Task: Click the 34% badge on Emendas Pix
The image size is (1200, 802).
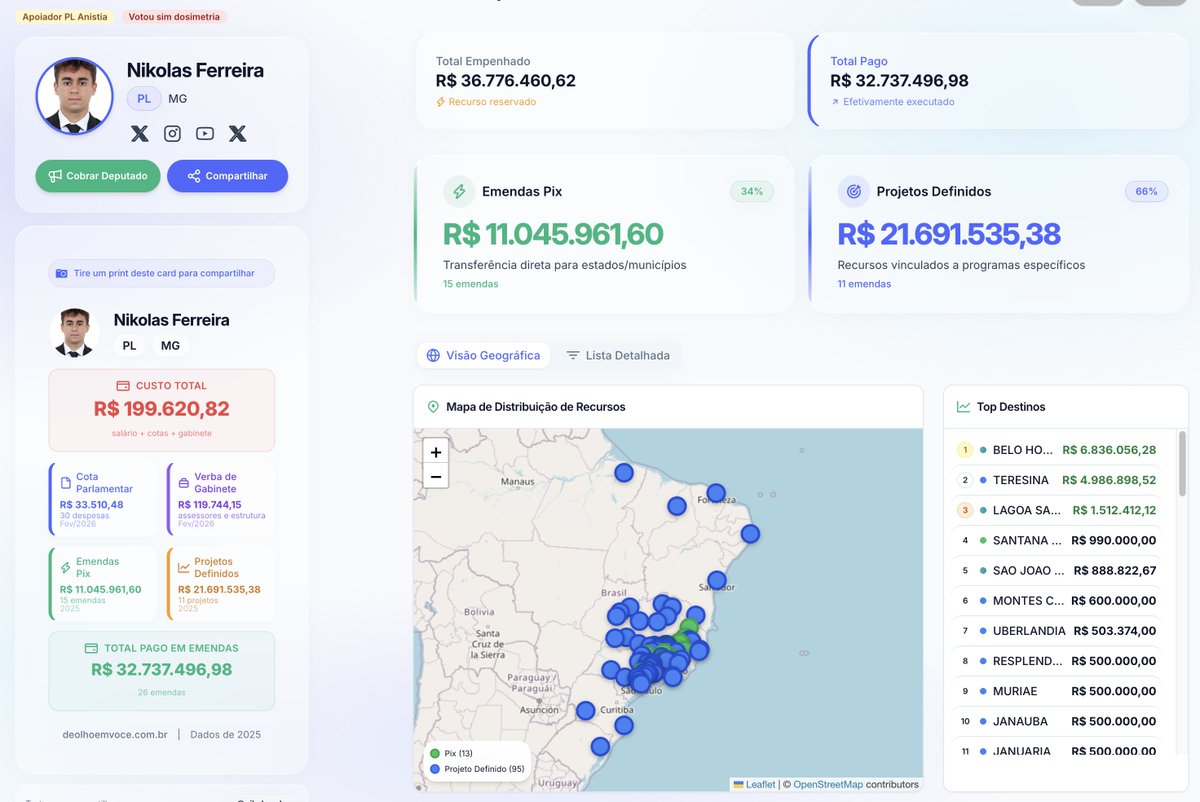Action: 752,191
